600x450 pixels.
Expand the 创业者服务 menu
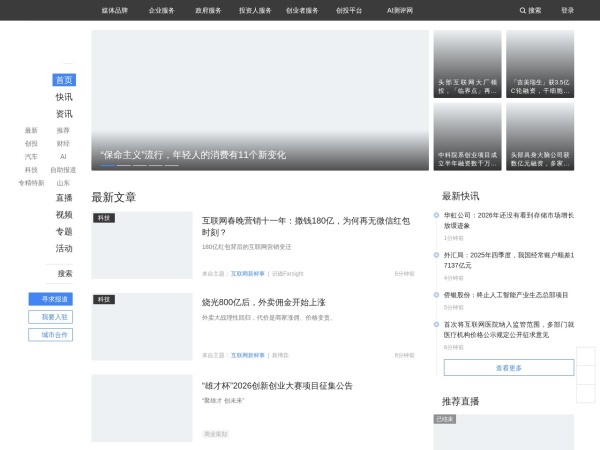click(x=302, y=10)
